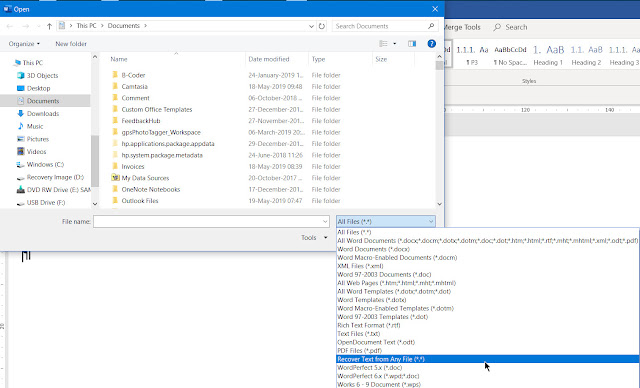Choose PDF Files (*.pdf) filter option
Viewport: 640px width, 388px height.
click(x=487, y=350)
